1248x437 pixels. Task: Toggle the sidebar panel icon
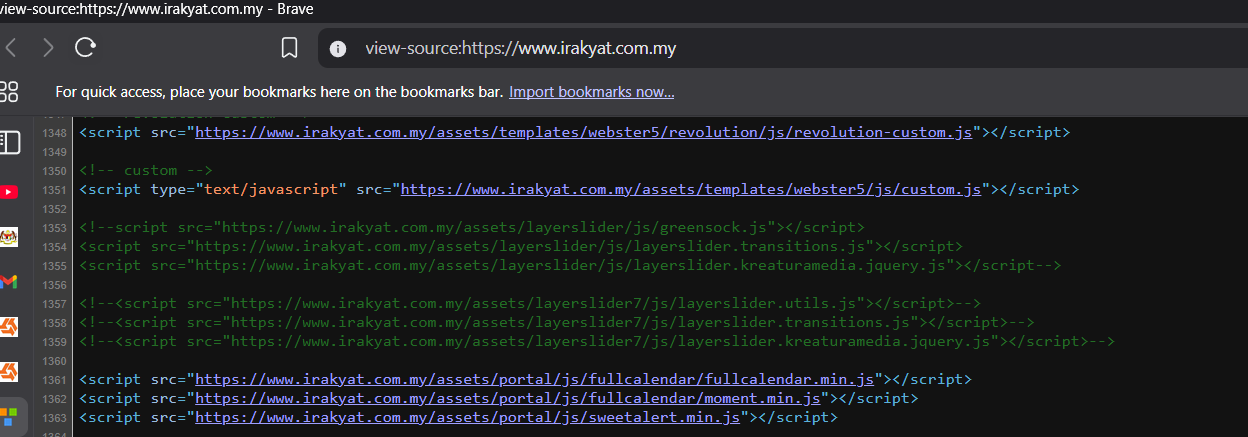(x=10, y=142)
